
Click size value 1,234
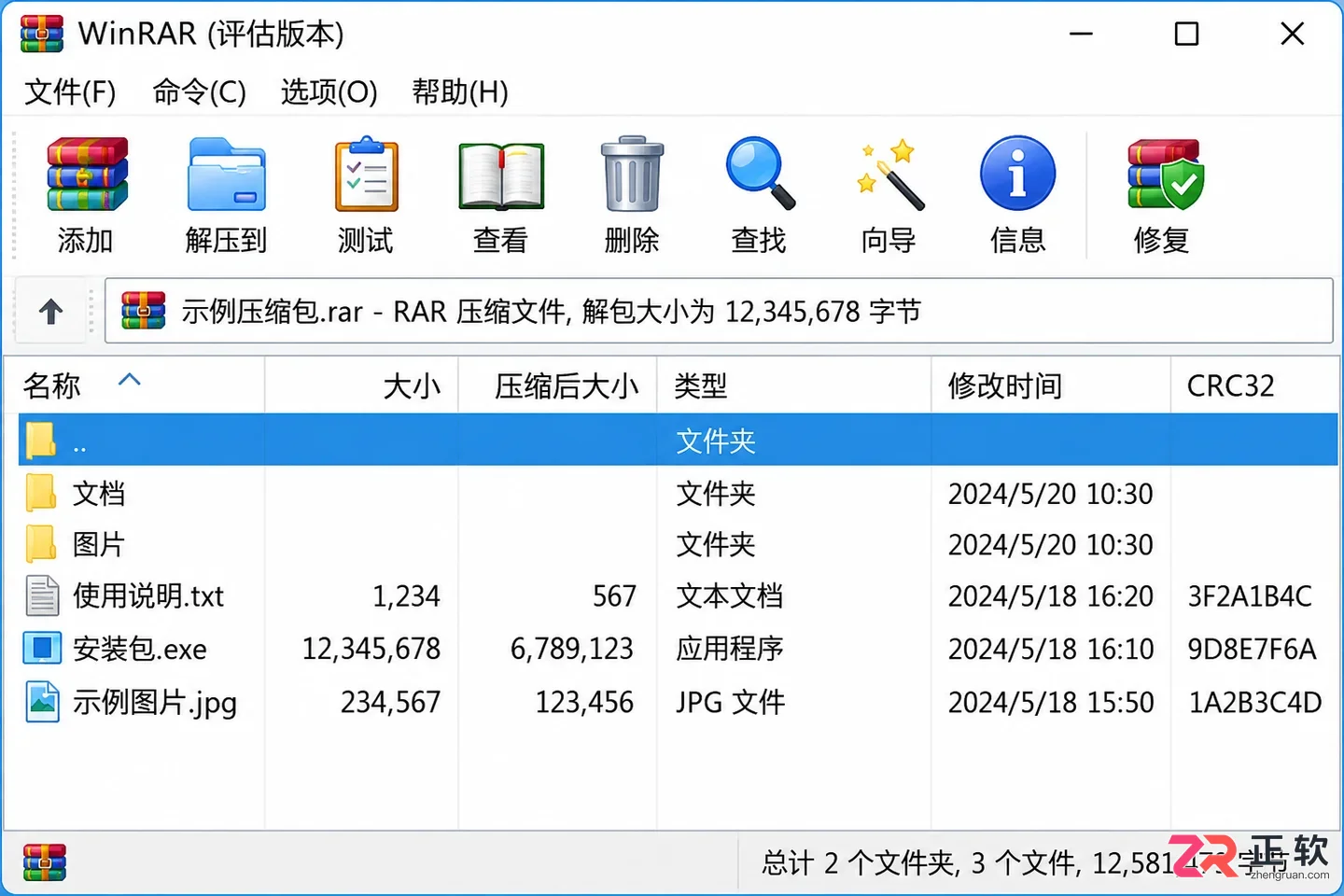pos(406,595)
